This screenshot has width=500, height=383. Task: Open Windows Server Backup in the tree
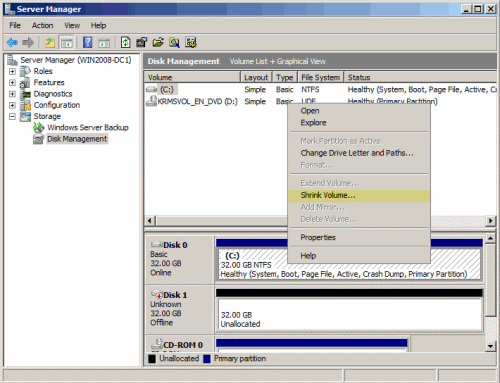(x=88, y=128)
